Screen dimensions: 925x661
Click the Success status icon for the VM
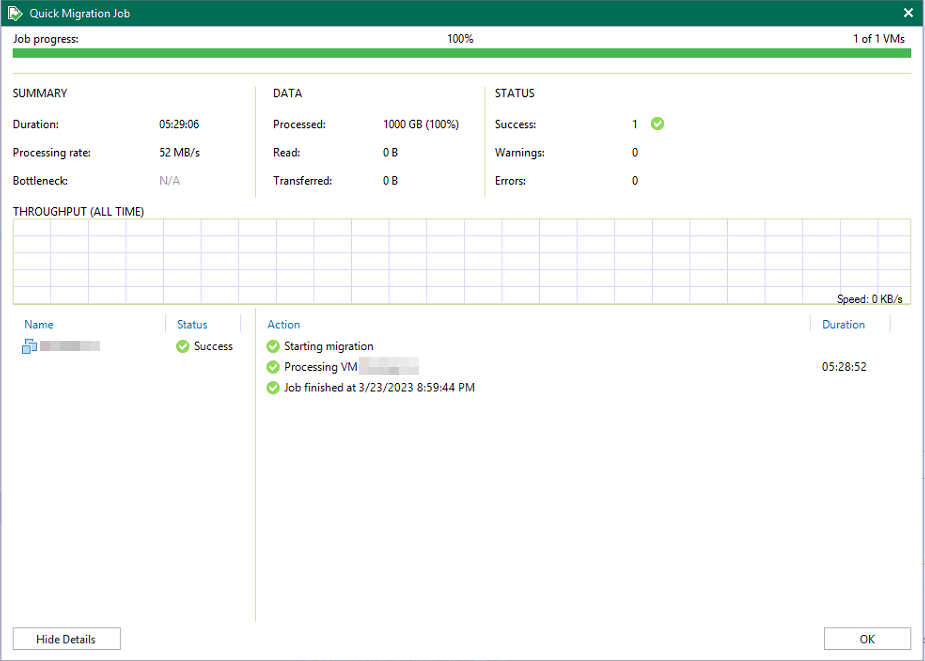182,346
